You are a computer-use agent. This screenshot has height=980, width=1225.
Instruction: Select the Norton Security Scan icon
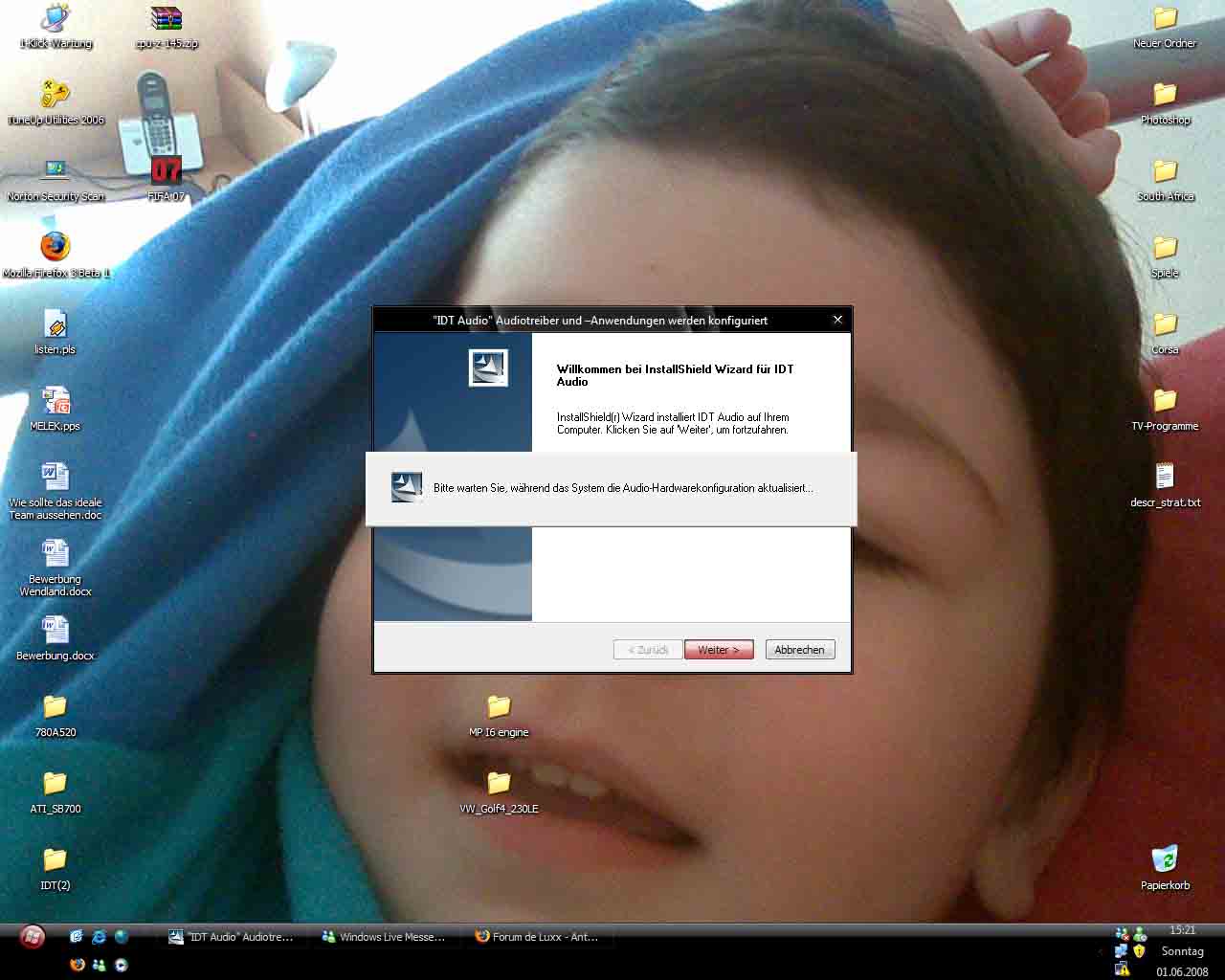coord(56,180)
